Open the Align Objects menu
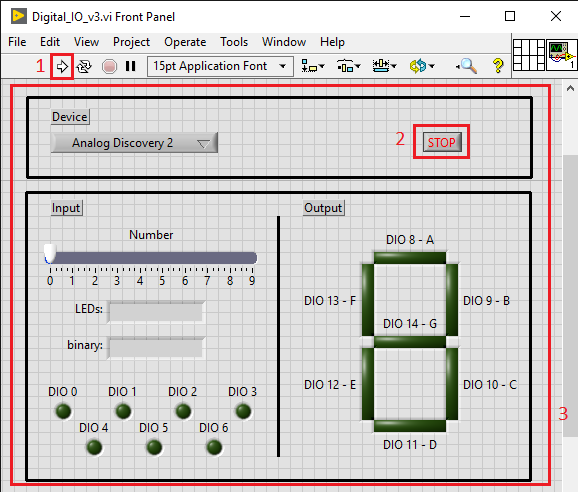Screen dimensions: 578x492 (313, 66)
